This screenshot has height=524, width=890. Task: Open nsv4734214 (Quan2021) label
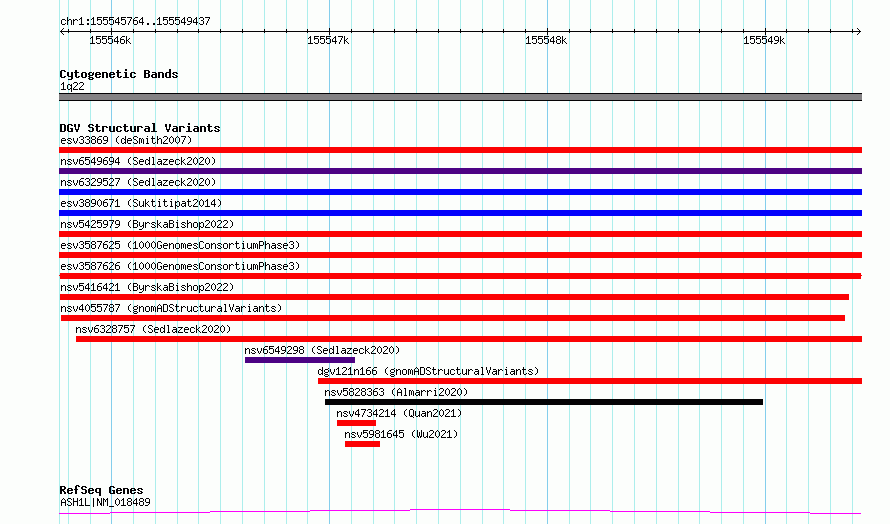(399, 413)
